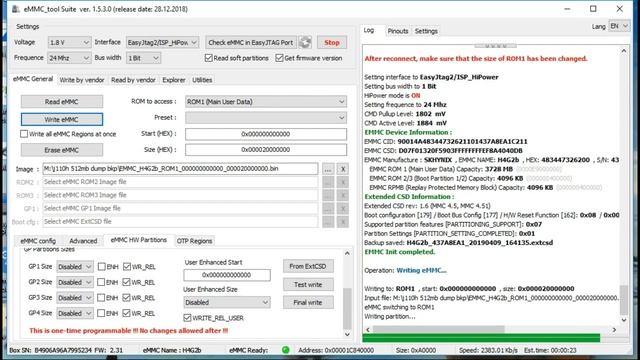640x360 pixels.
Task: Click the Write eMMC button
Action: [62, 119]
